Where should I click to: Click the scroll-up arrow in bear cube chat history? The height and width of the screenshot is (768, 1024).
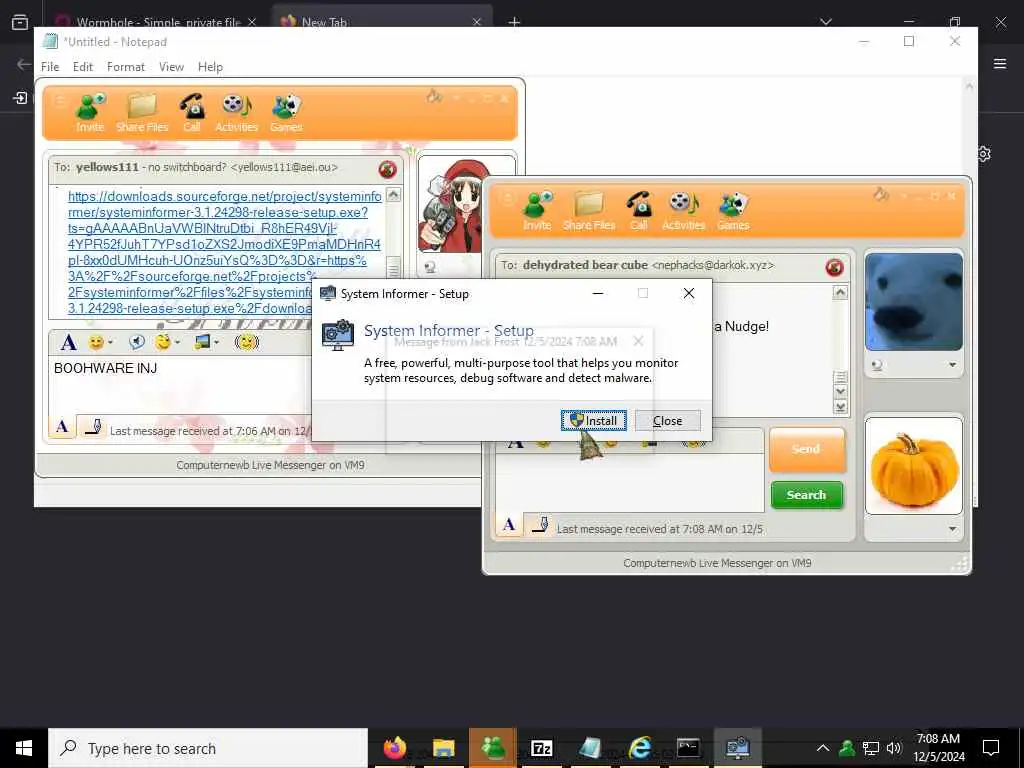click(x=840, y=293)
